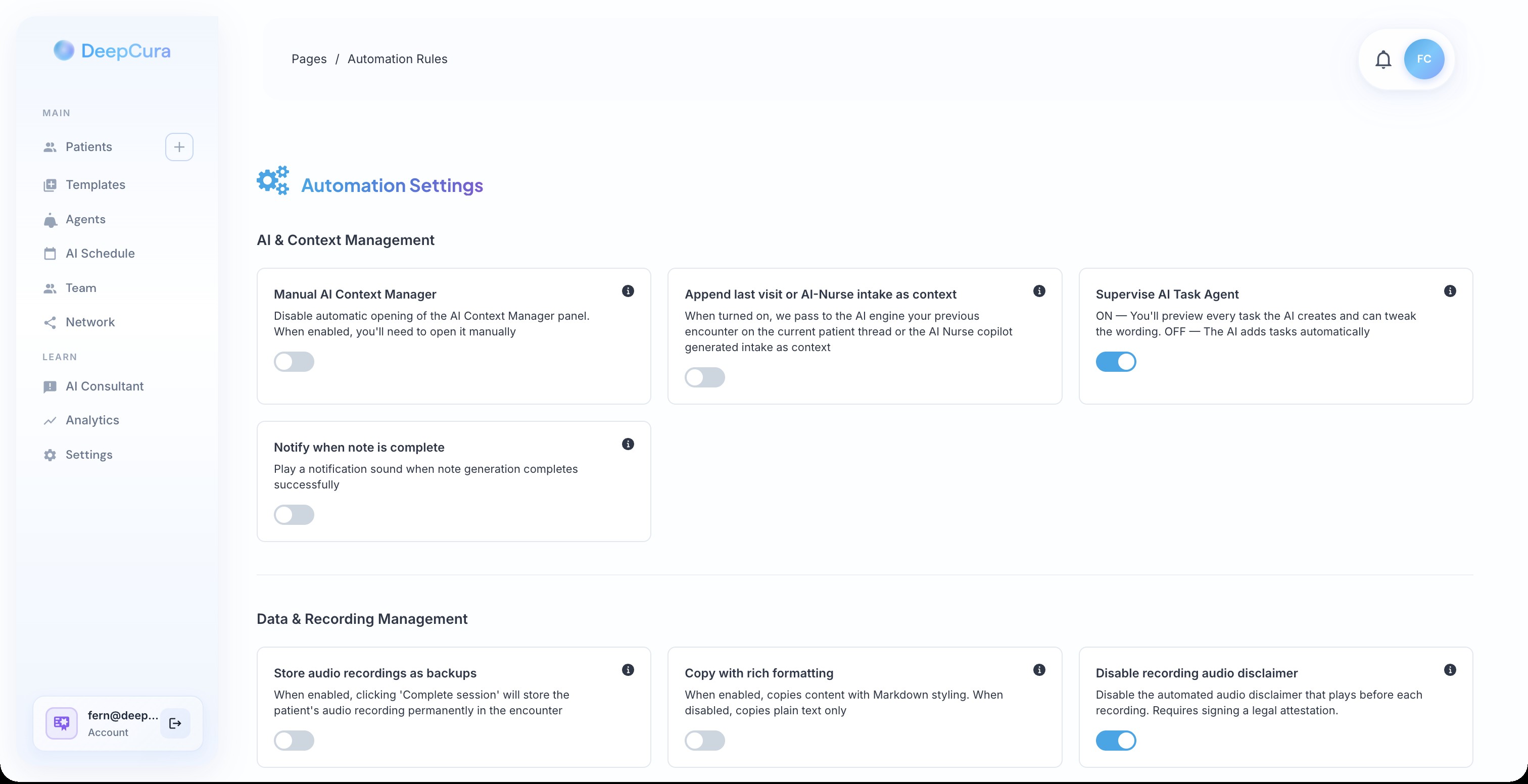Select Network in the sidebar
Image resolution: width=1528 pixels, height=784 pixels.
[90, 323]
